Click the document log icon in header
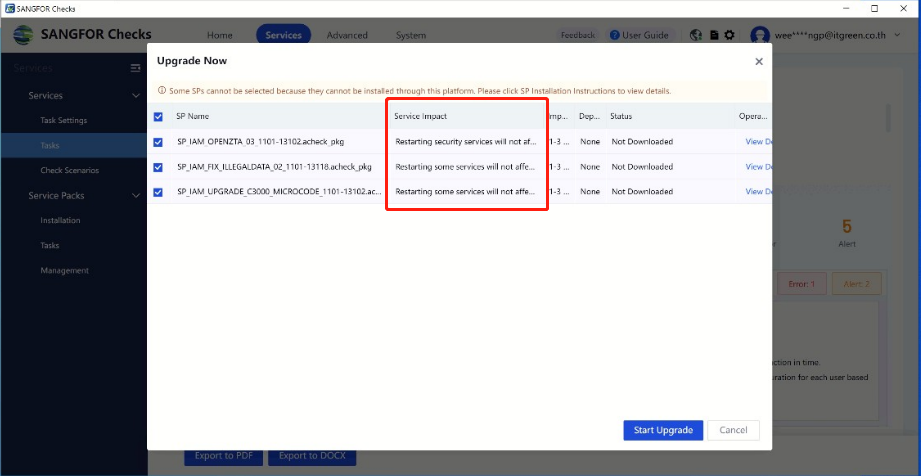 pyautogui.click(x=714, y=35)
